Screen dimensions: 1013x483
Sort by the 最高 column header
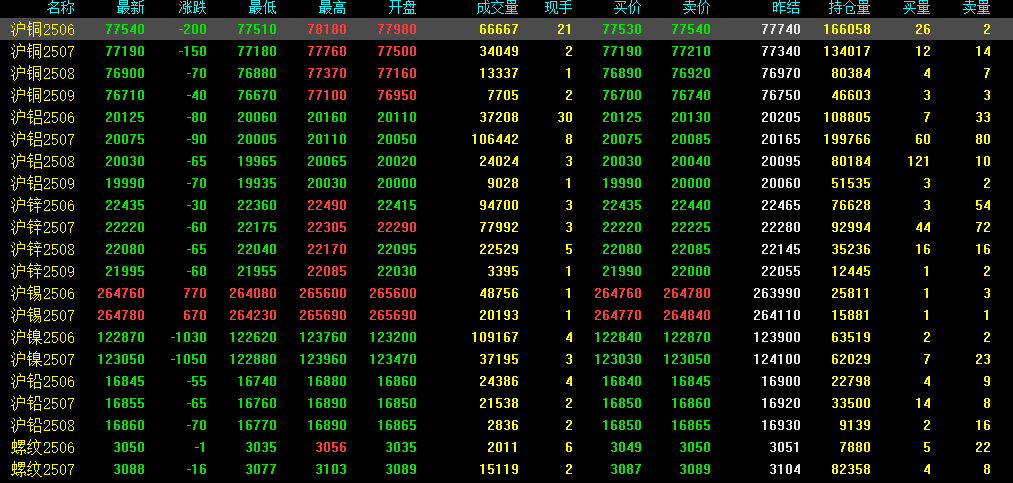[x=333, y=8]
